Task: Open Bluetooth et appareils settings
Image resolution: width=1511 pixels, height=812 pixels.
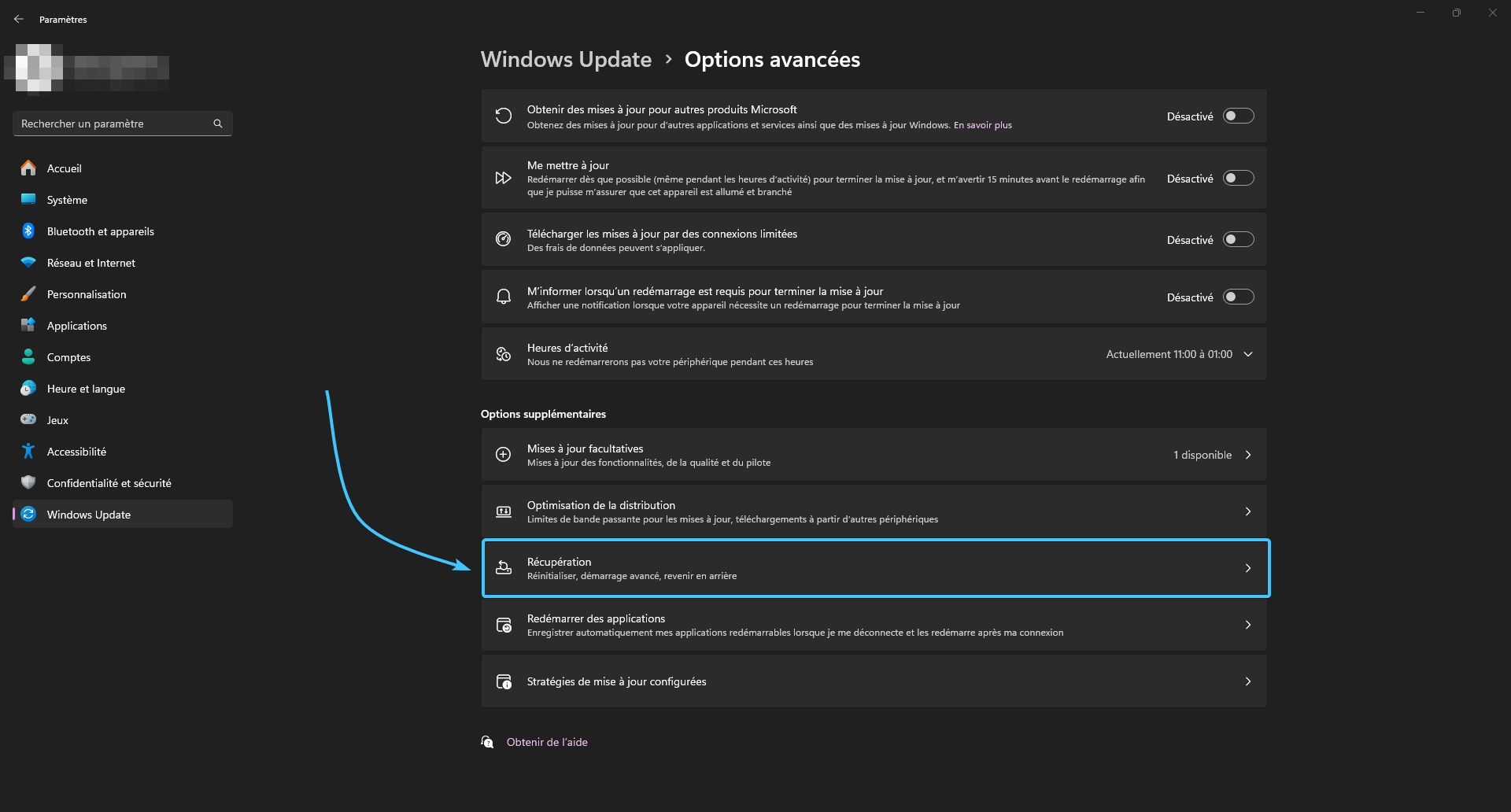Action: [x=123, y=231]
